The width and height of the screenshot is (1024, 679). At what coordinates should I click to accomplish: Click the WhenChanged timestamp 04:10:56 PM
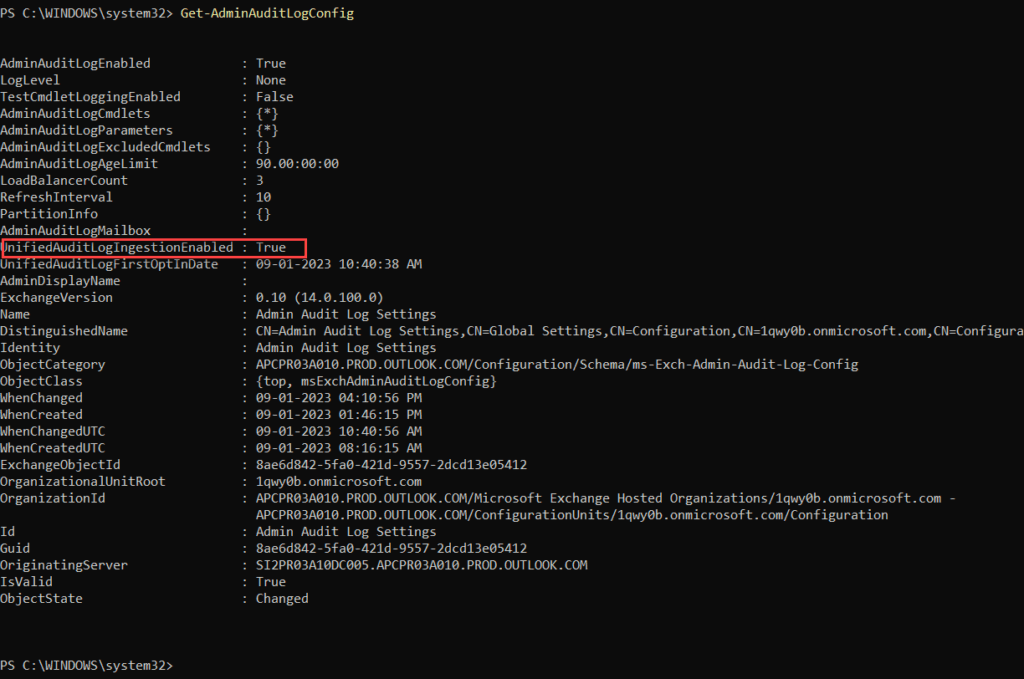coord(339,398)
